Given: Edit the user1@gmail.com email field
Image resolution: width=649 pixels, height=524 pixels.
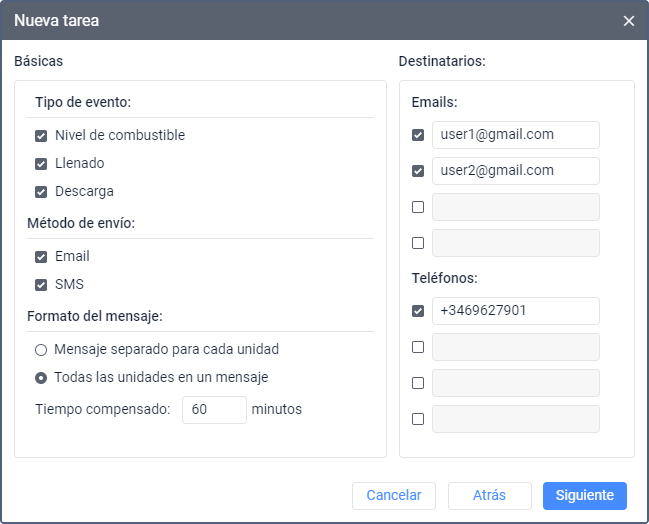Looking at the screenshot, I should coord(515,135).
